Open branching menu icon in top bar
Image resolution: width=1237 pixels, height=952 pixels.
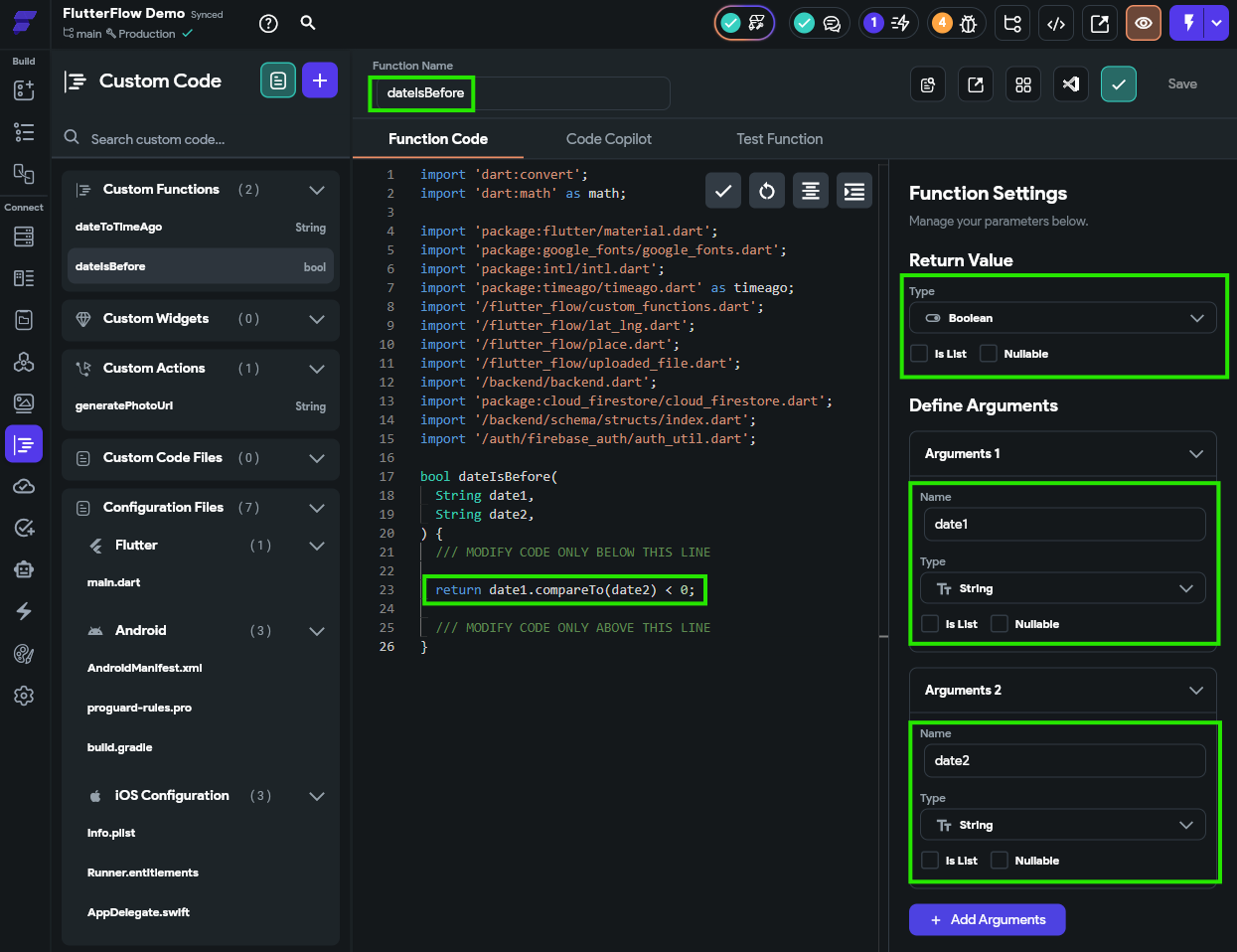[x=1013, y=23]
